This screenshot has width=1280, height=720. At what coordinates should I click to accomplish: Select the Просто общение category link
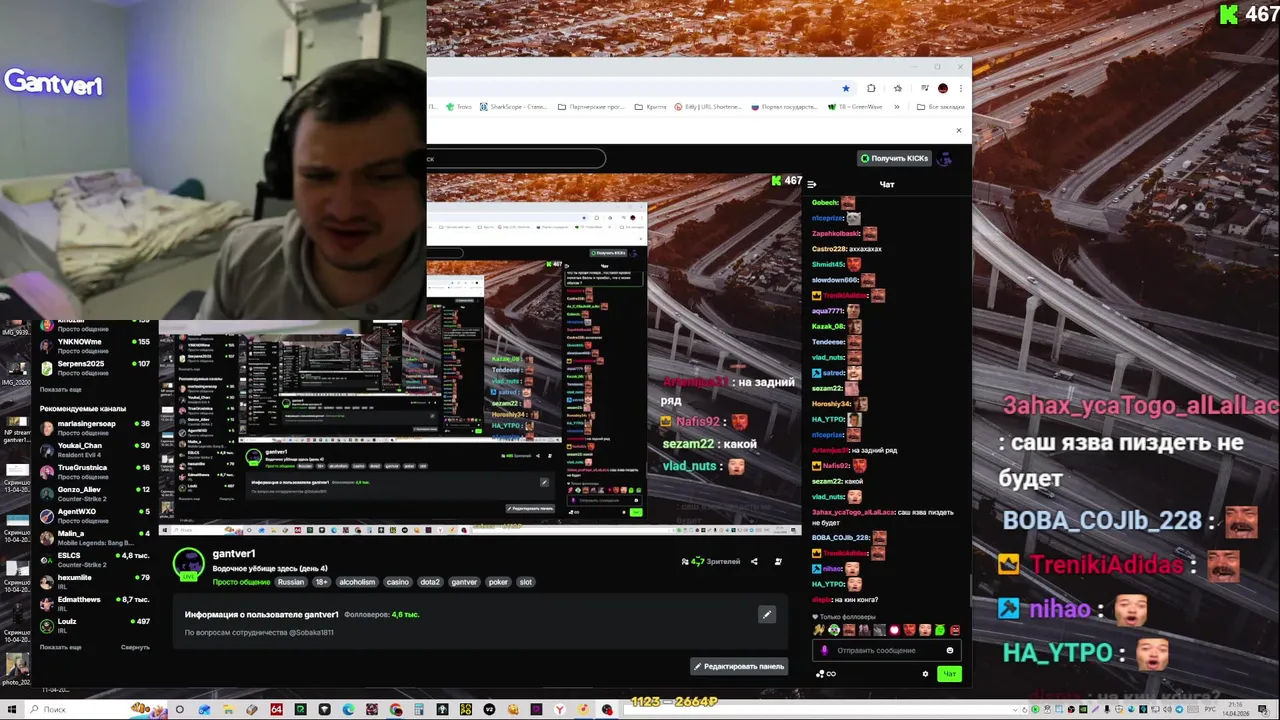(241, 582)
